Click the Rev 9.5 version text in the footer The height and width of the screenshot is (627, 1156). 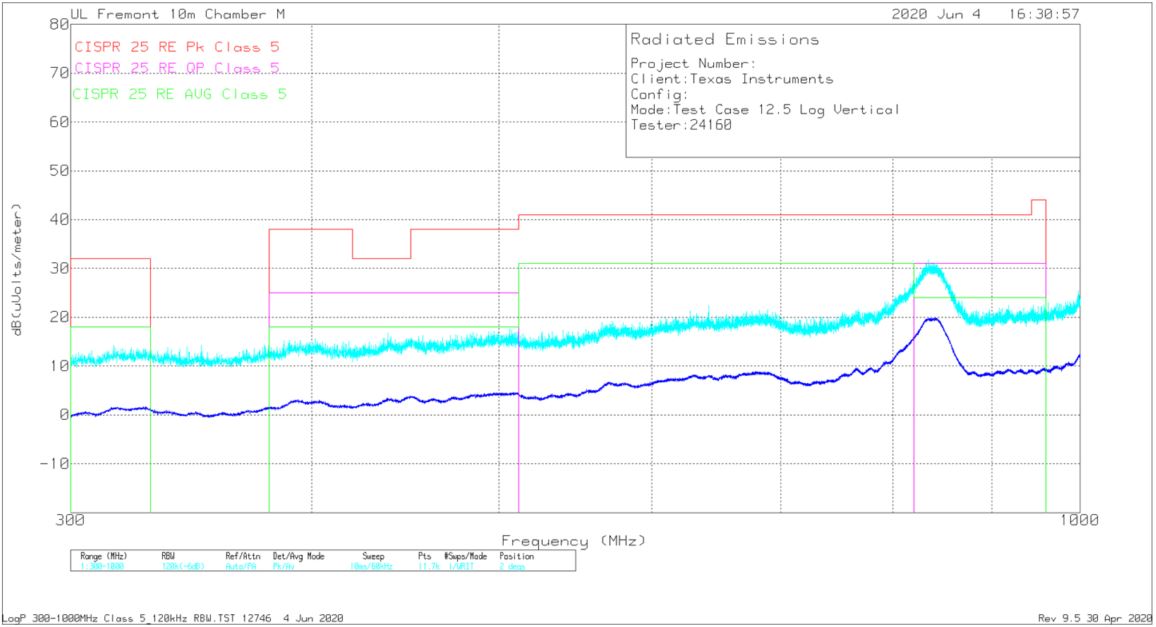tap(1094, 618)
